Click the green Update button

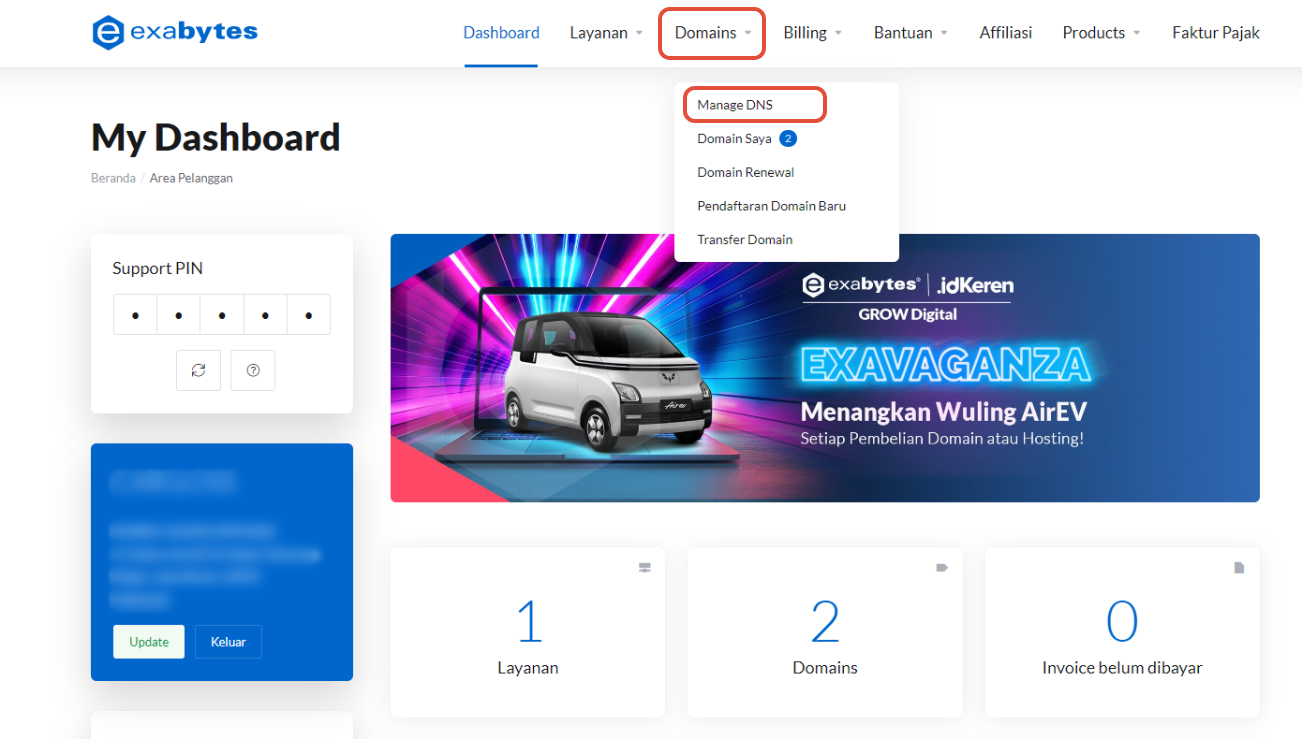[x=149, y=642]
